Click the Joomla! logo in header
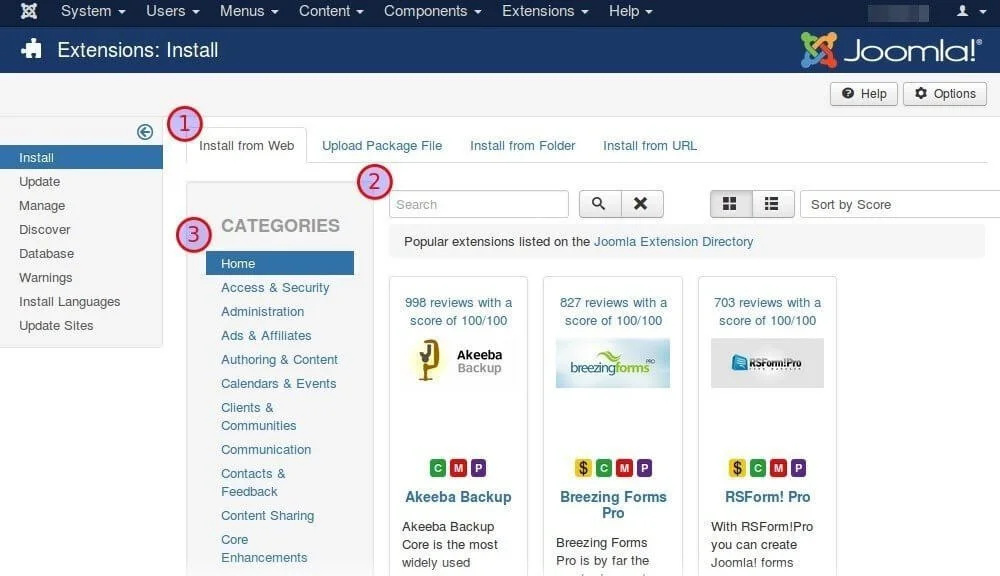1000x576 pixels. pyautogui.click(x=892, y=50)
